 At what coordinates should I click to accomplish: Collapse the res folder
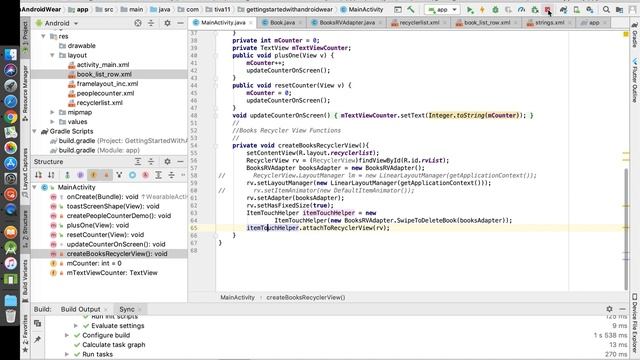tap(43, 36)
